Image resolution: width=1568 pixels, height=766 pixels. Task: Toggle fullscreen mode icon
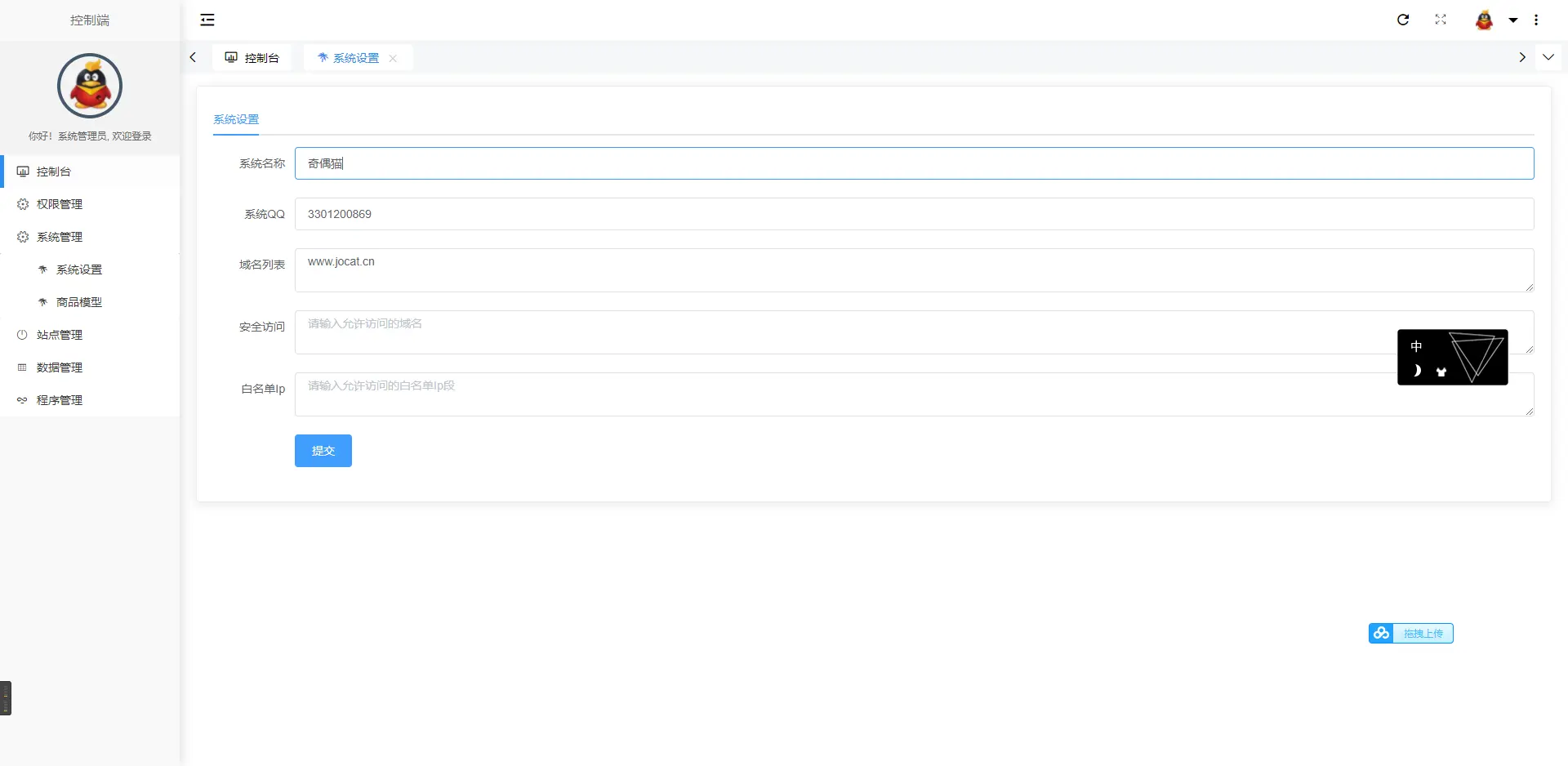[1441, 20]
